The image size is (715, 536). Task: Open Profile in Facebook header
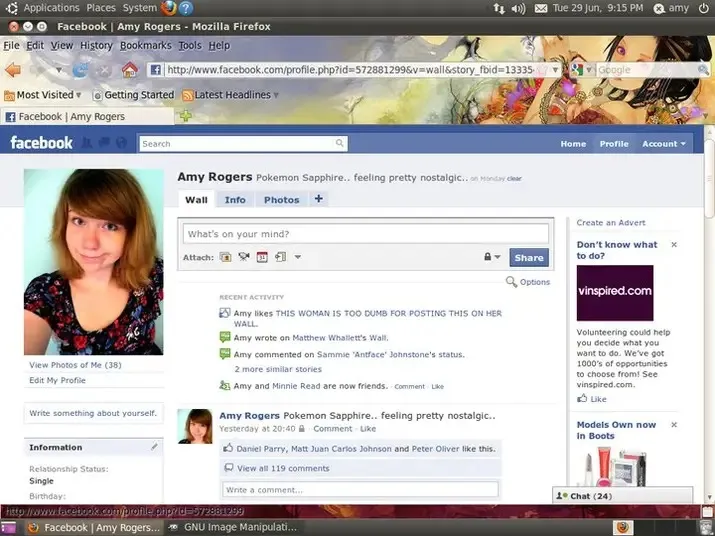pos(614,144)
